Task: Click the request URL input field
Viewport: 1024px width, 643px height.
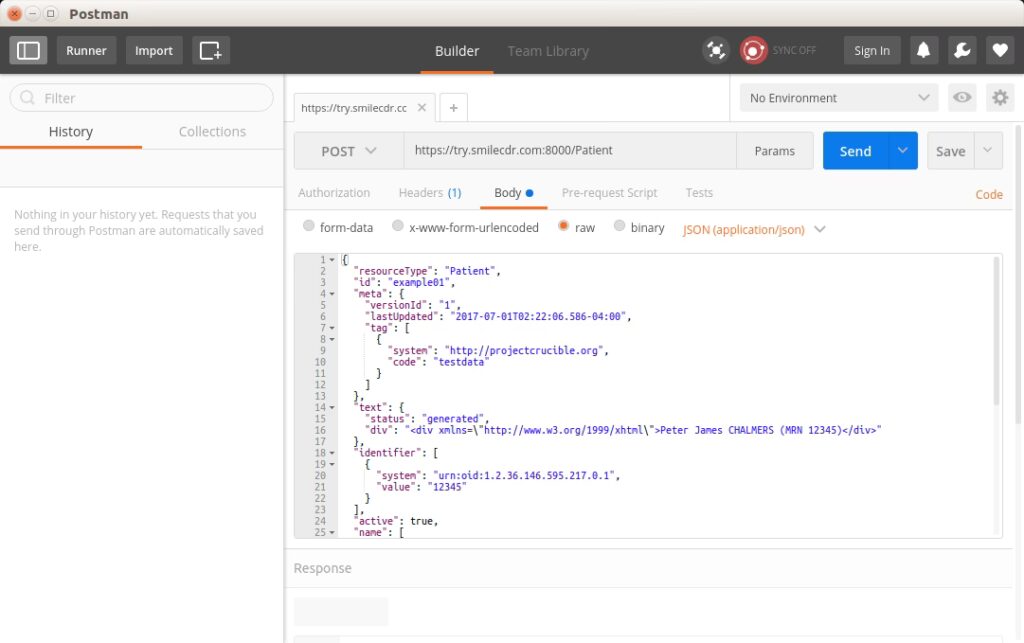Action: pos(570,151)
